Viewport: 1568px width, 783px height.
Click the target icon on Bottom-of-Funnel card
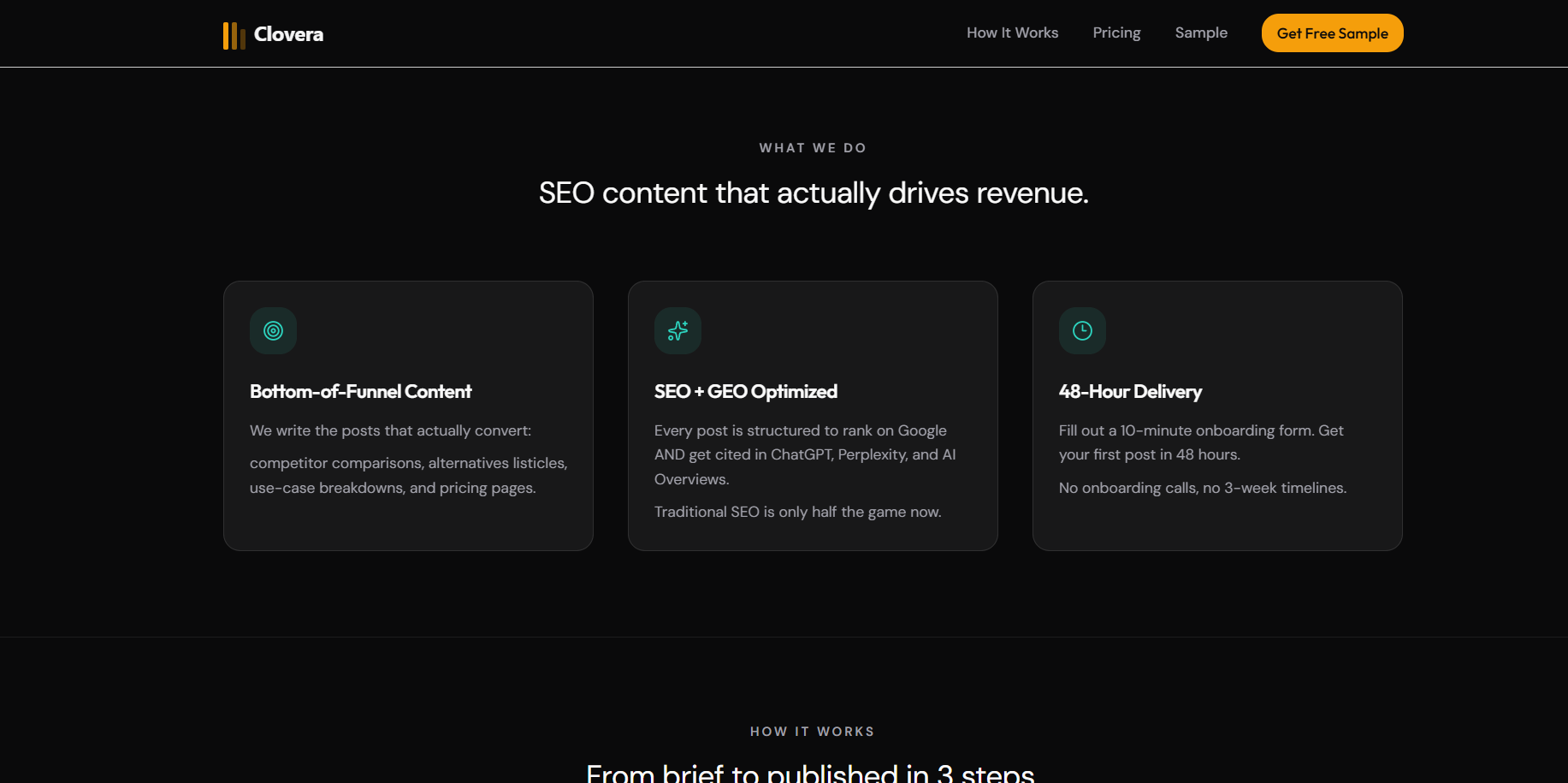[273, 330]
